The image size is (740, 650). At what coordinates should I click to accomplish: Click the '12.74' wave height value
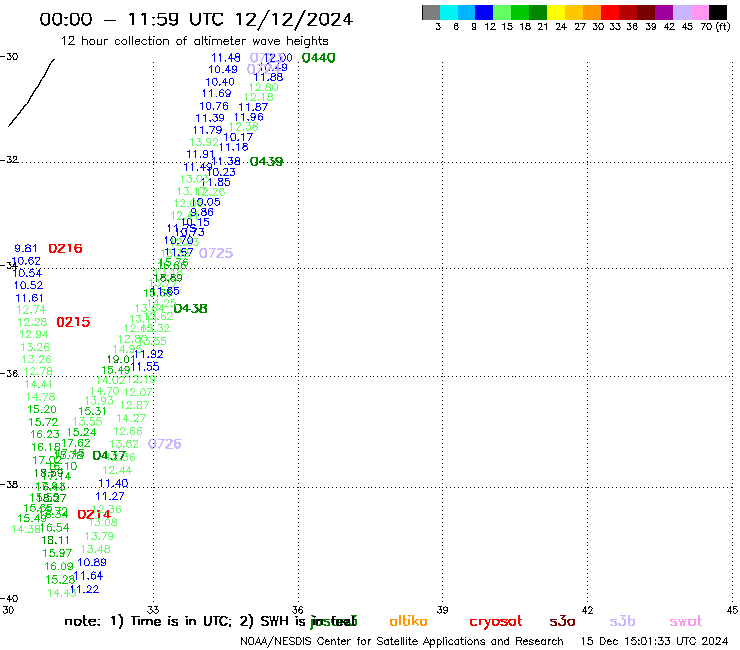tap(31, 310)
